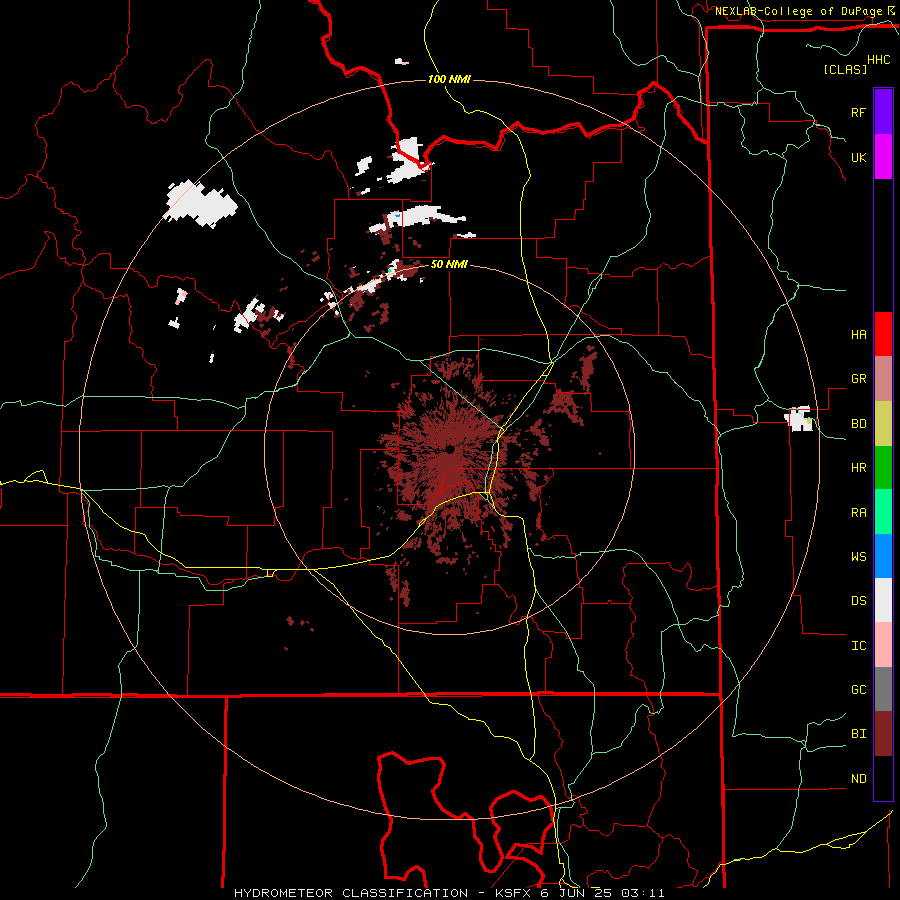Click the UK magenta legend swatch
The image size is (900, 900).
(883, 157)
